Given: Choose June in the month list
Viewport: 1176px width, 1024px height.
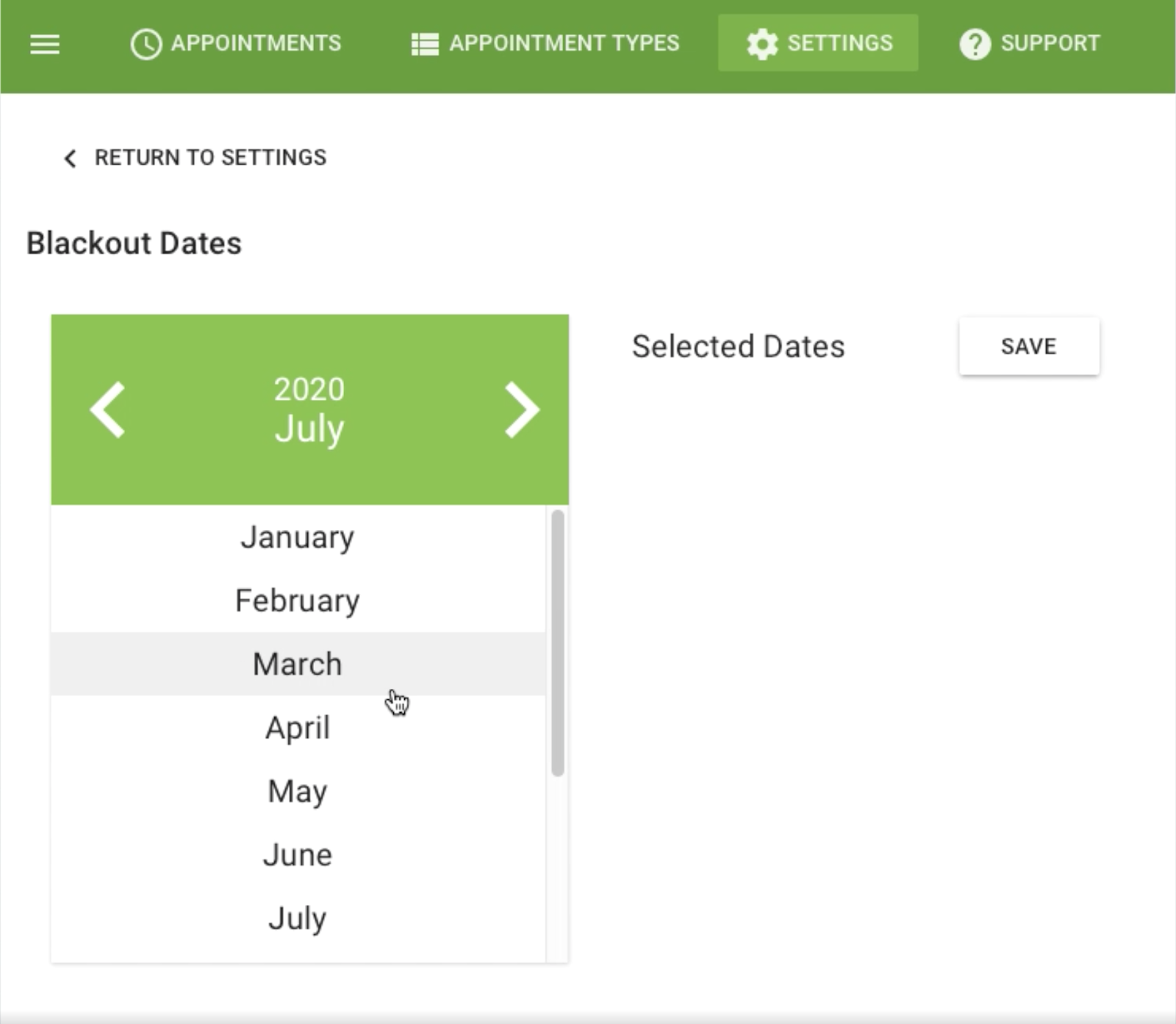Looking at the screenshot, I should click(x=298, y=854).
